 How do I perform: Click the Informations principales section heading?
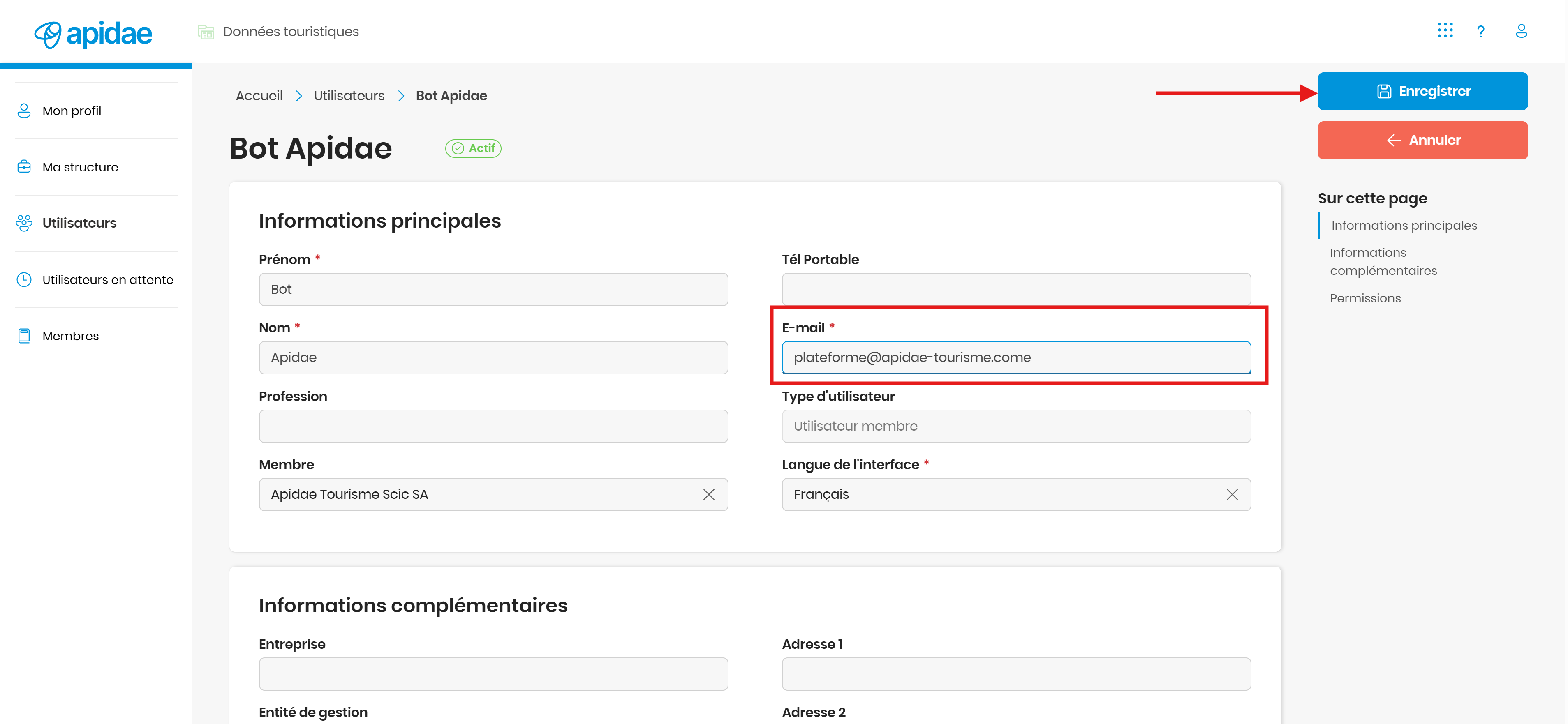tap(380, 221)
